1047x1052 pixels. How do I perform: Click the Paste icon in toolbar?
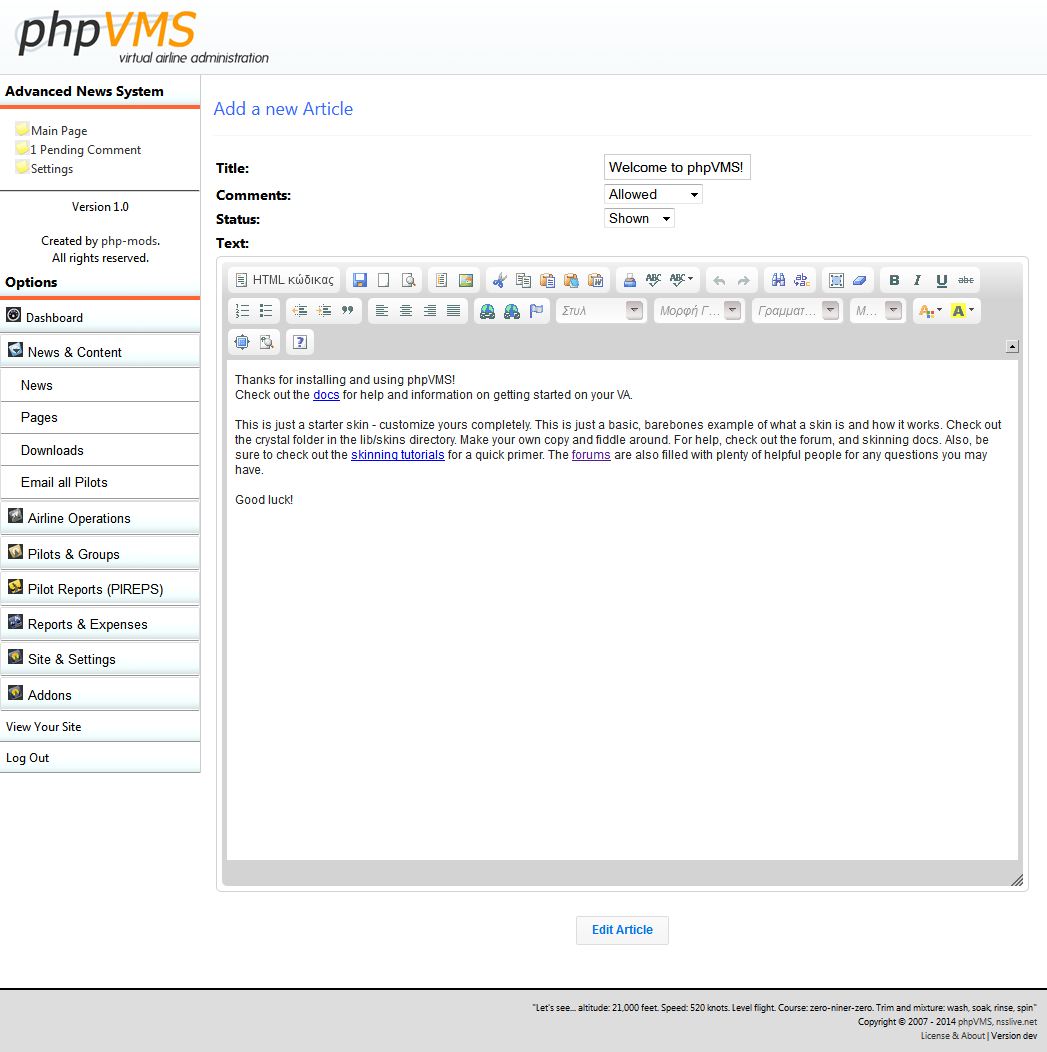click(547, 280)
